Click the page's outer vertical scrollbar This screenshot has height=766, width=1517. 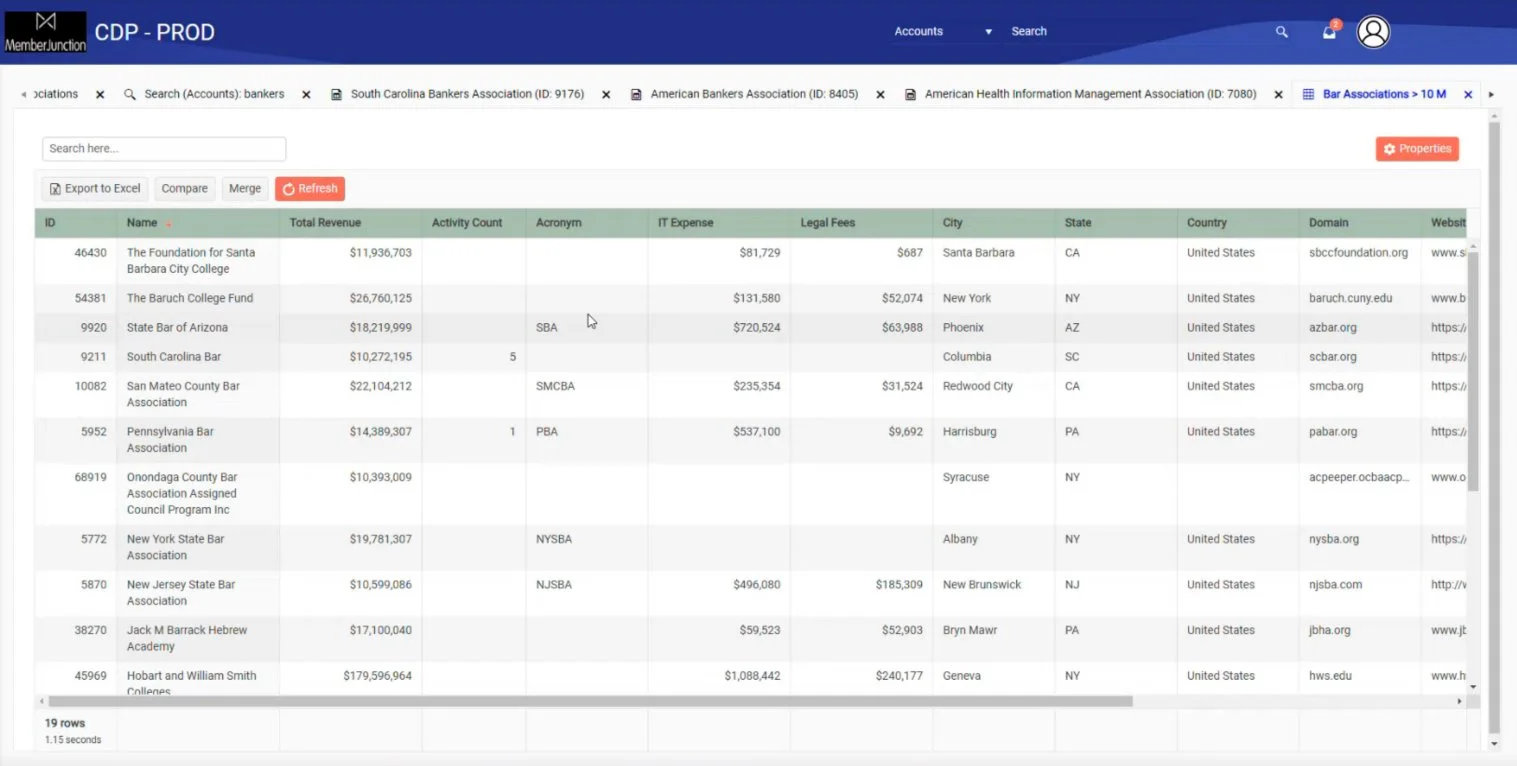pos(1495,428)
